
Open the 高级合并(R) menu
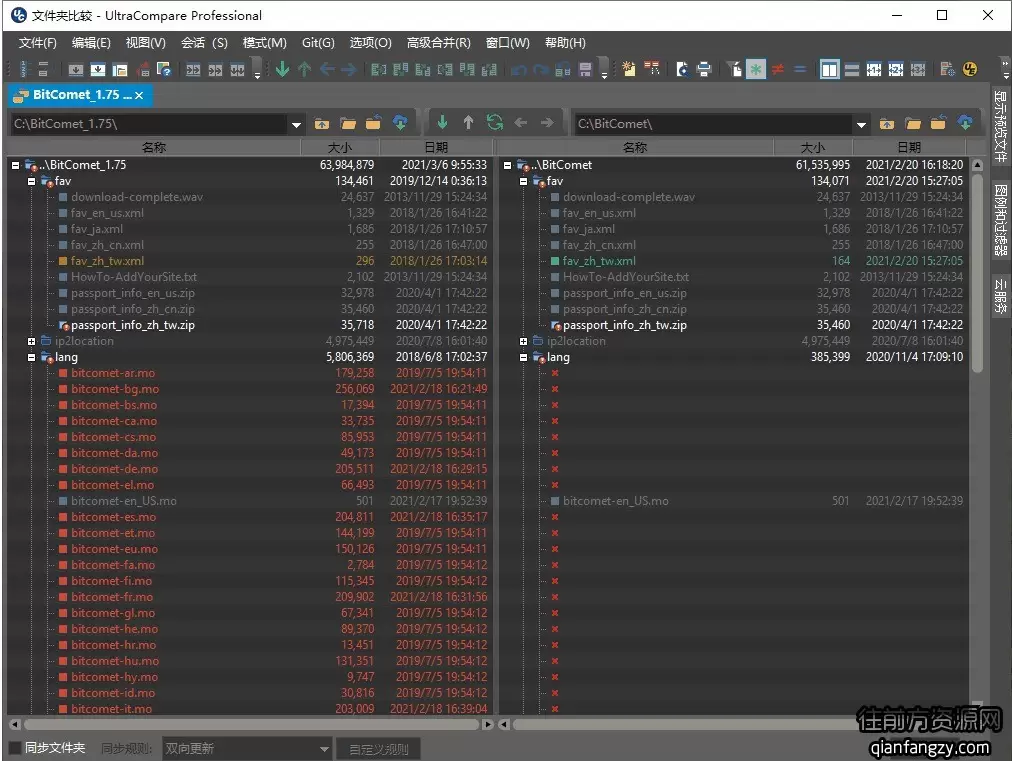click(x=439, y=43)
